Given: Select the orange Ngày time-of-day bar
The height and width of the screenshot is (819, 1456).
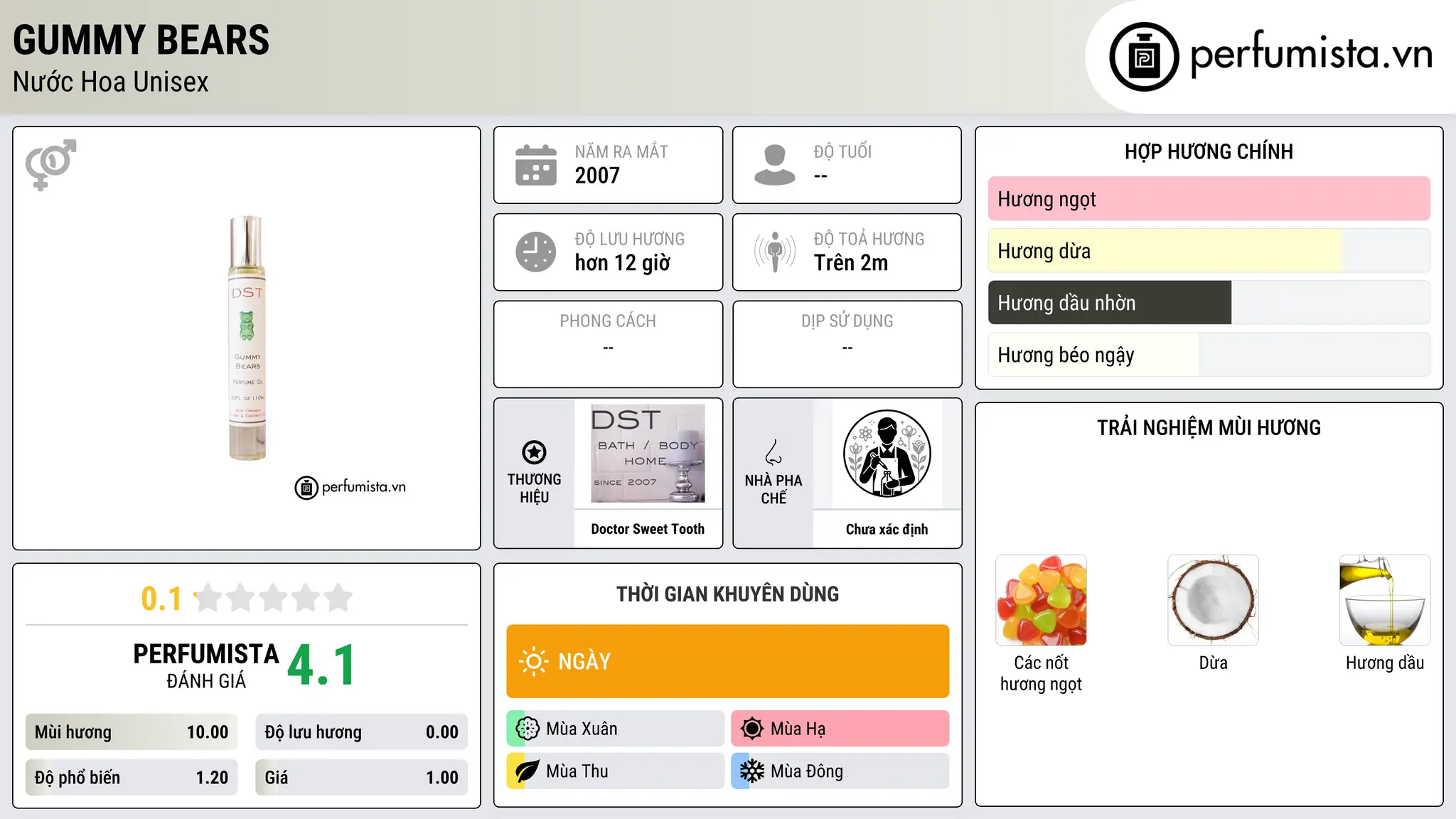Looking at the screenshot, I should pyautogui.click(x=727, y=661).
